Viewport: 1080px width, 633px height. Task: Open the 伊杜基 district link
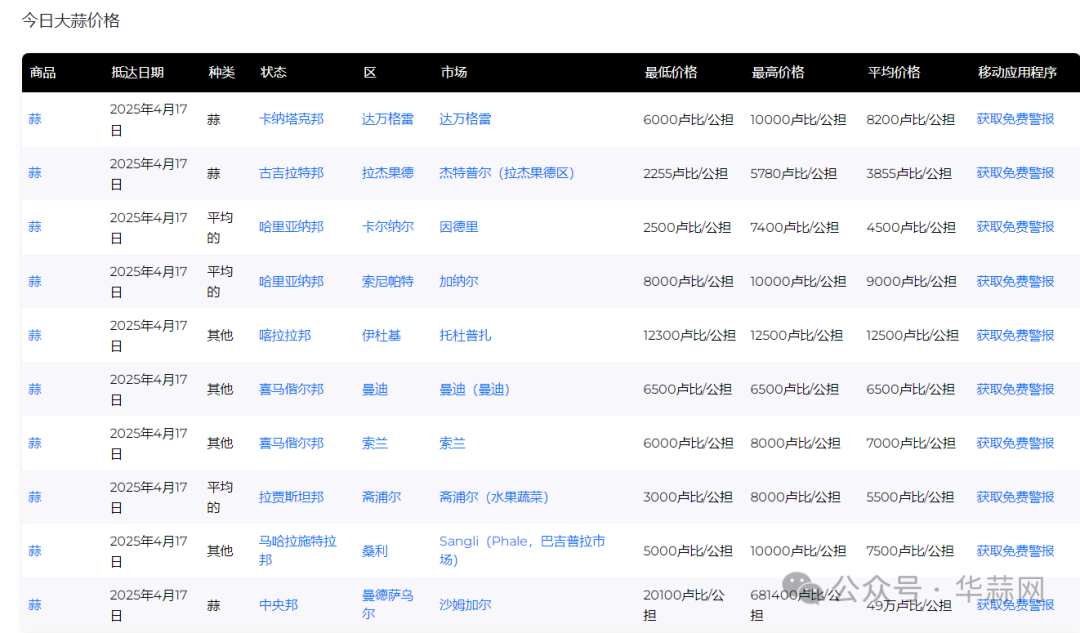pyautogui.click(x=381, y=335)
